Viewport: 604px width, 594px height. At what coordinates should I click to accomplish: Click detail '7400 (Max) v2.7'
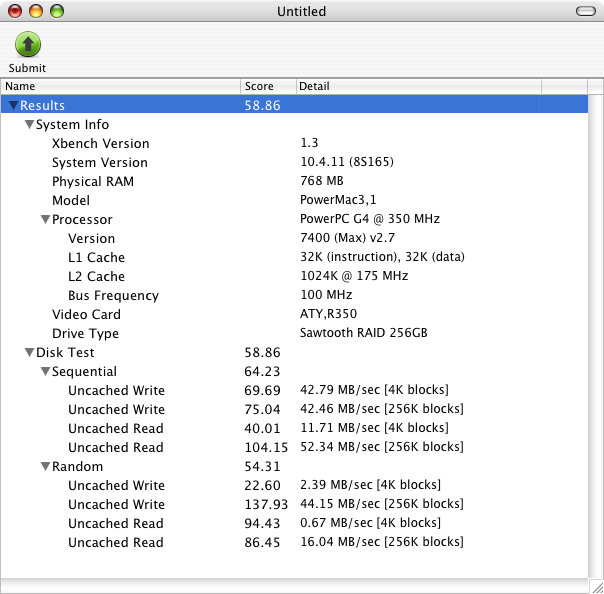click(347, 238)
